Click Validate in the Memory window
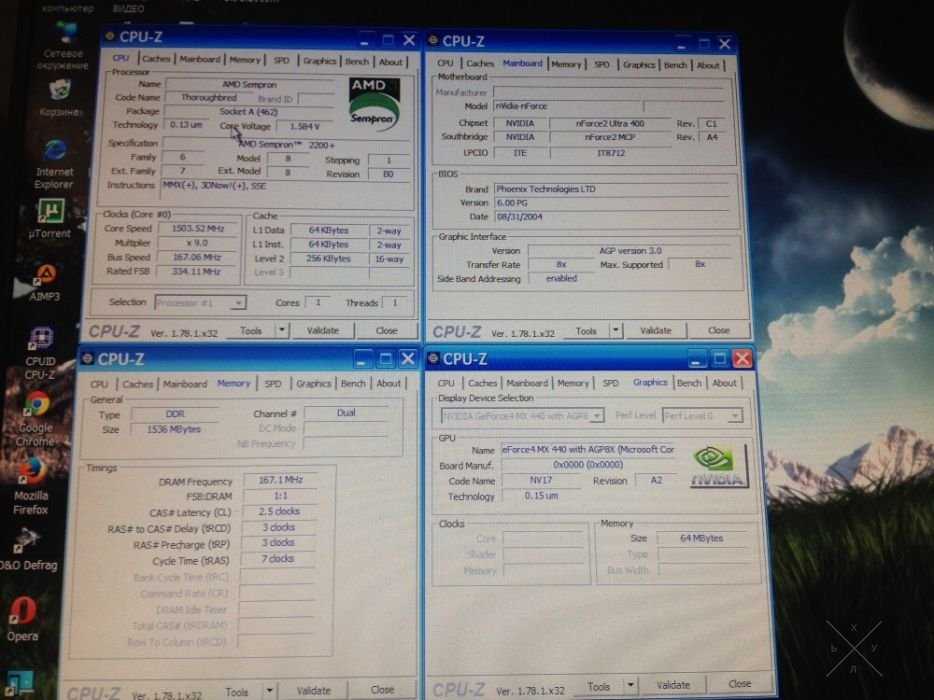Viewport: 934px width, 700px height. coord(313,690)
